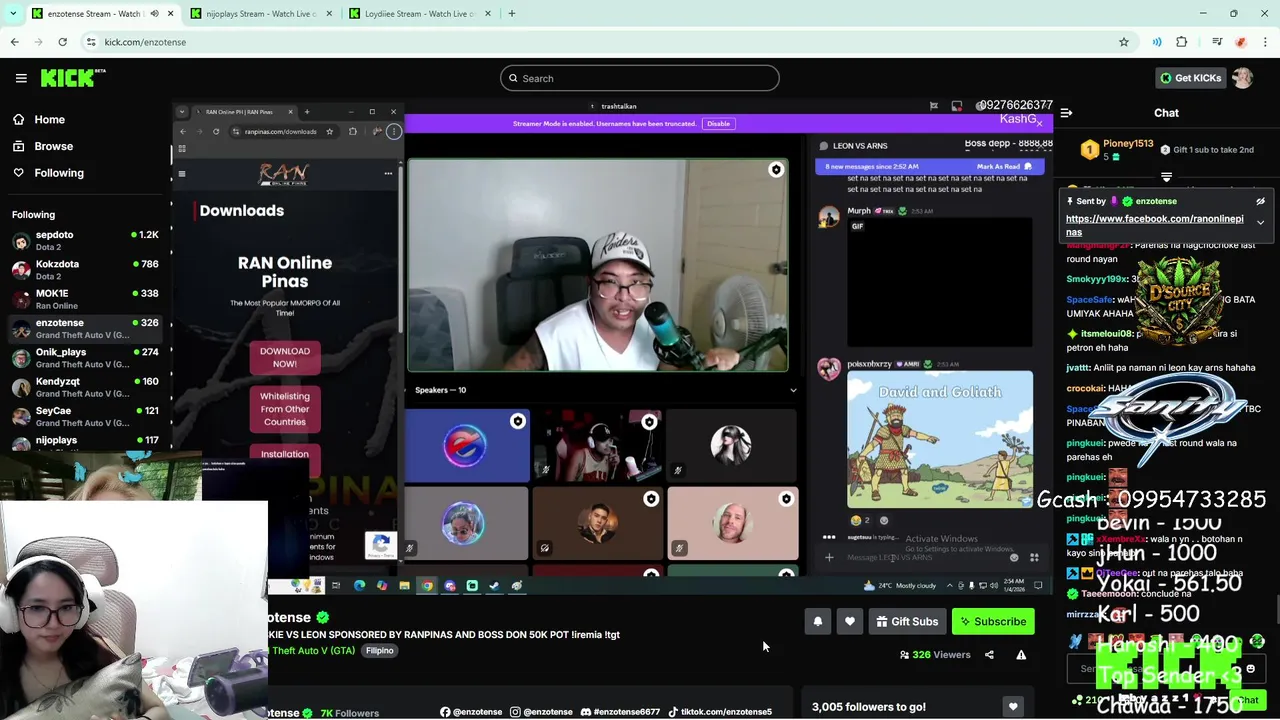Collapse the Speakers — 10 section chevron
1280x720 pixels.
[x=793, y=390]
